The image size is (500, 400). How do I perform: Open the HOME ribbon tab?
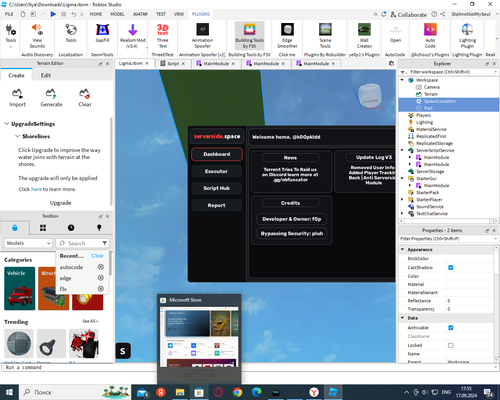[x=96, y=14]
